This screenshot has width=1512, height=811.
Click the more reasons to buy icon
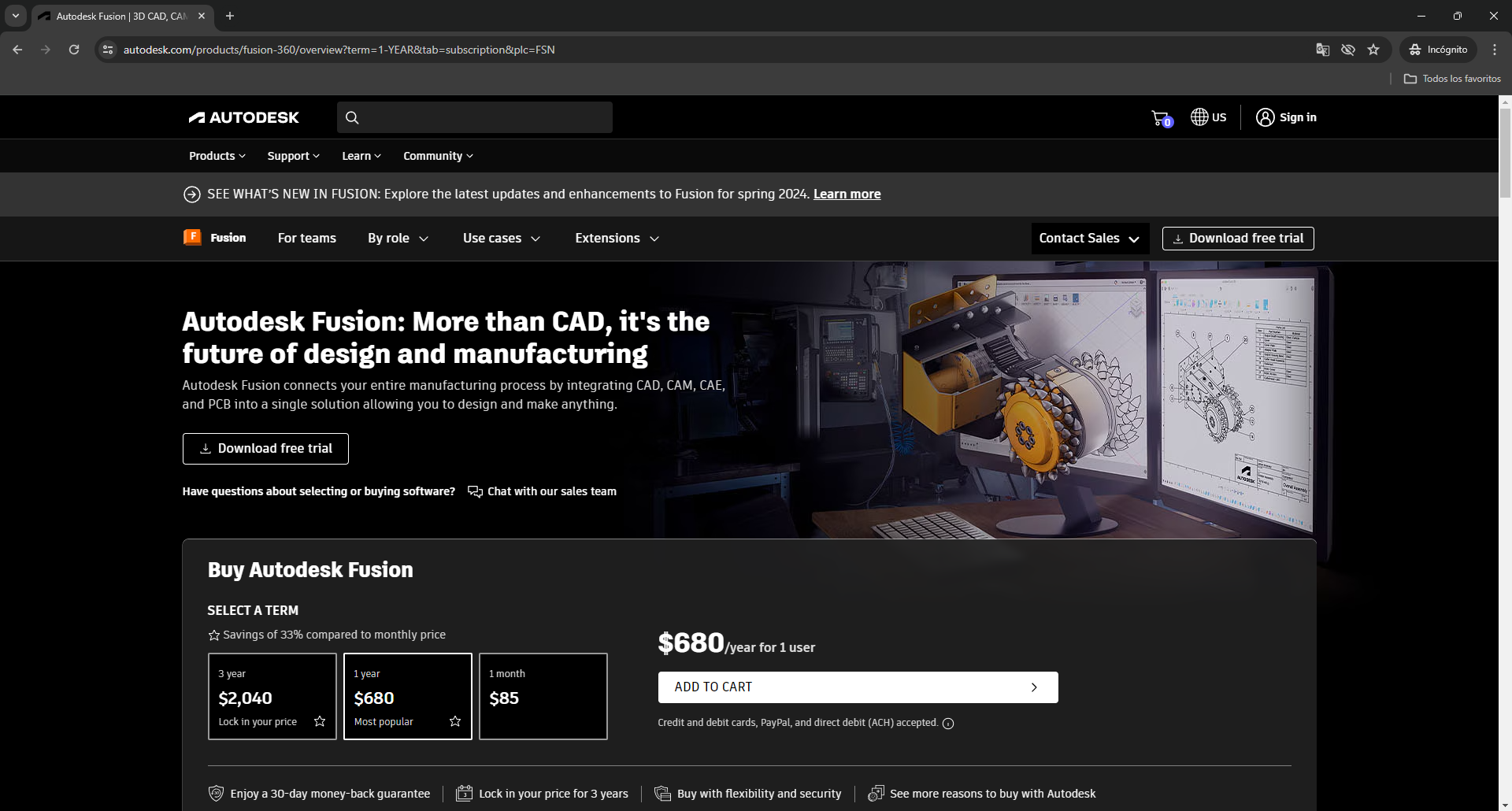tap(876, 793)
